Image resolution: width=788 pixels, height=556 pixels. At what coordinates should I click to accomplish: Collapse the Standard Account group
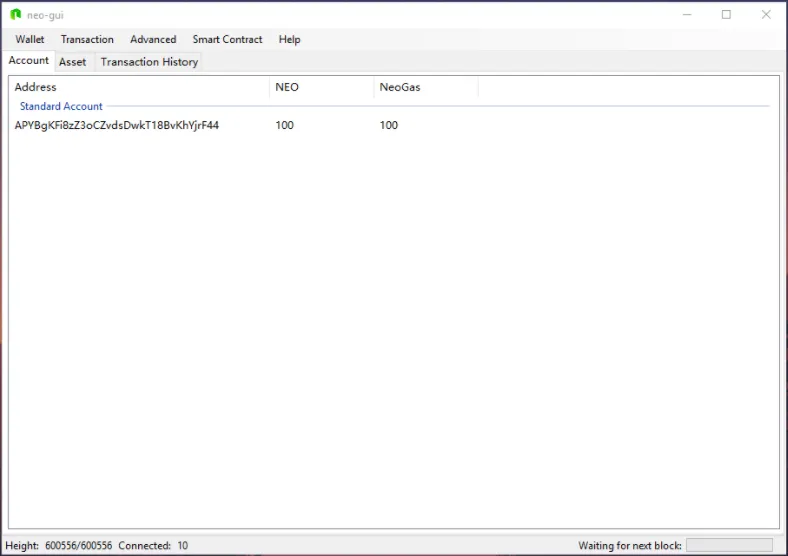coord(61,106)
